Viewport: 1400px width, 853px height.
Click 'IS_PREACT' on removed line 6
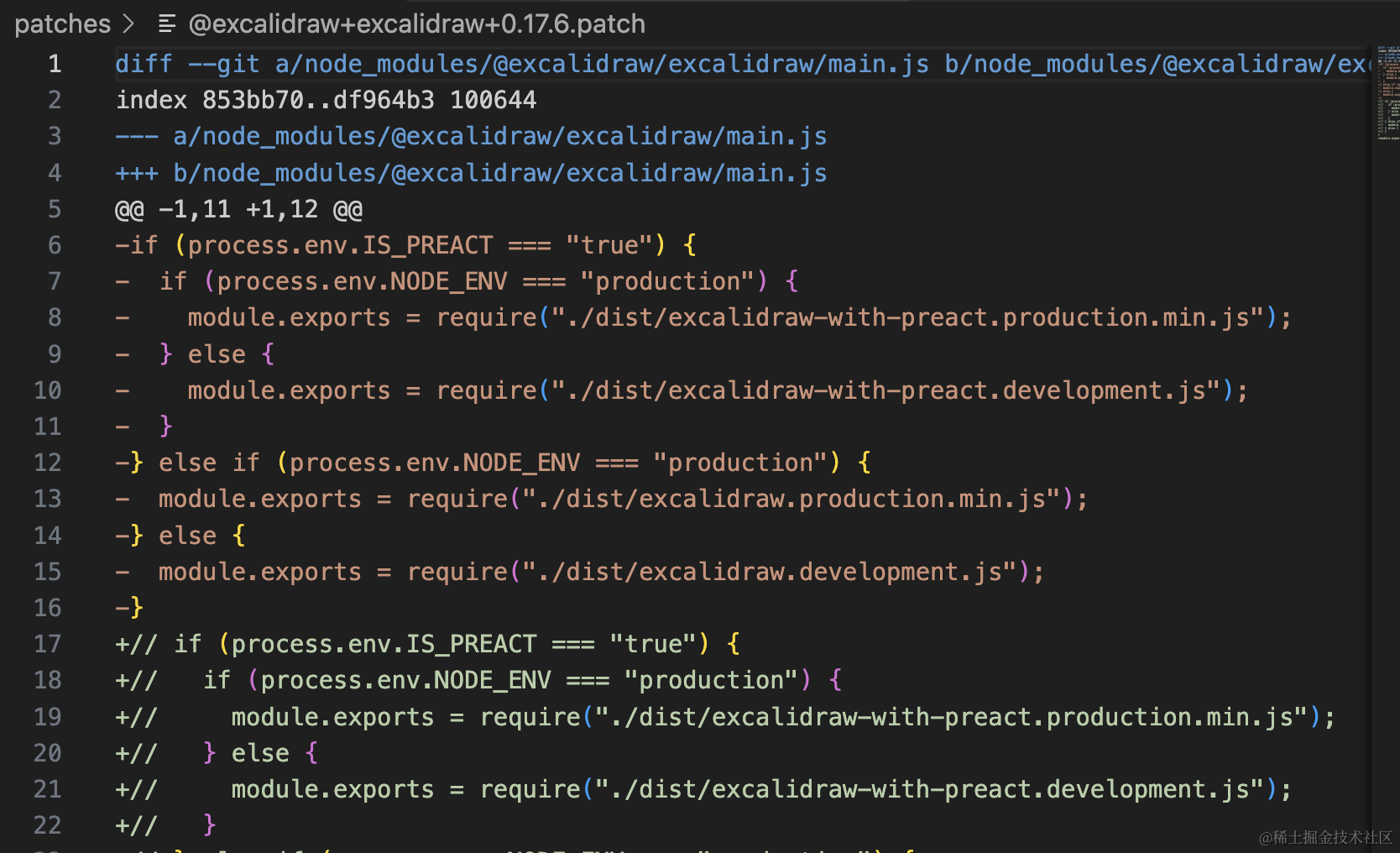pyautogui.click(x=428, y=245)
